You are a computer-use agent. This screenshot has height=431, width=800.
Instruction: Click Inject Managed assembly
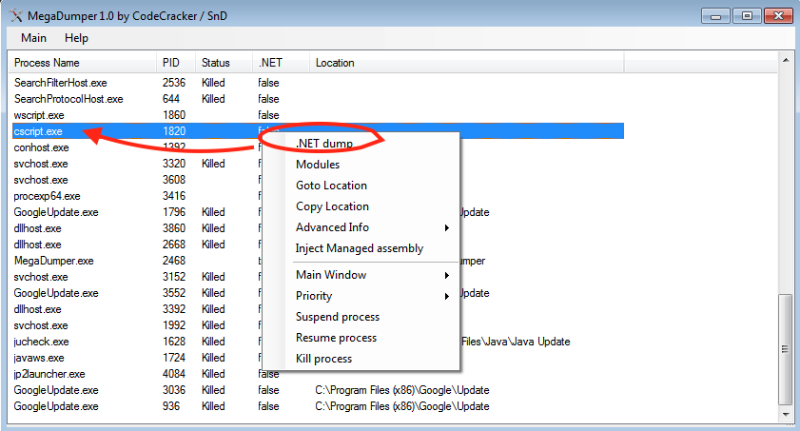[x=359, y=248]
